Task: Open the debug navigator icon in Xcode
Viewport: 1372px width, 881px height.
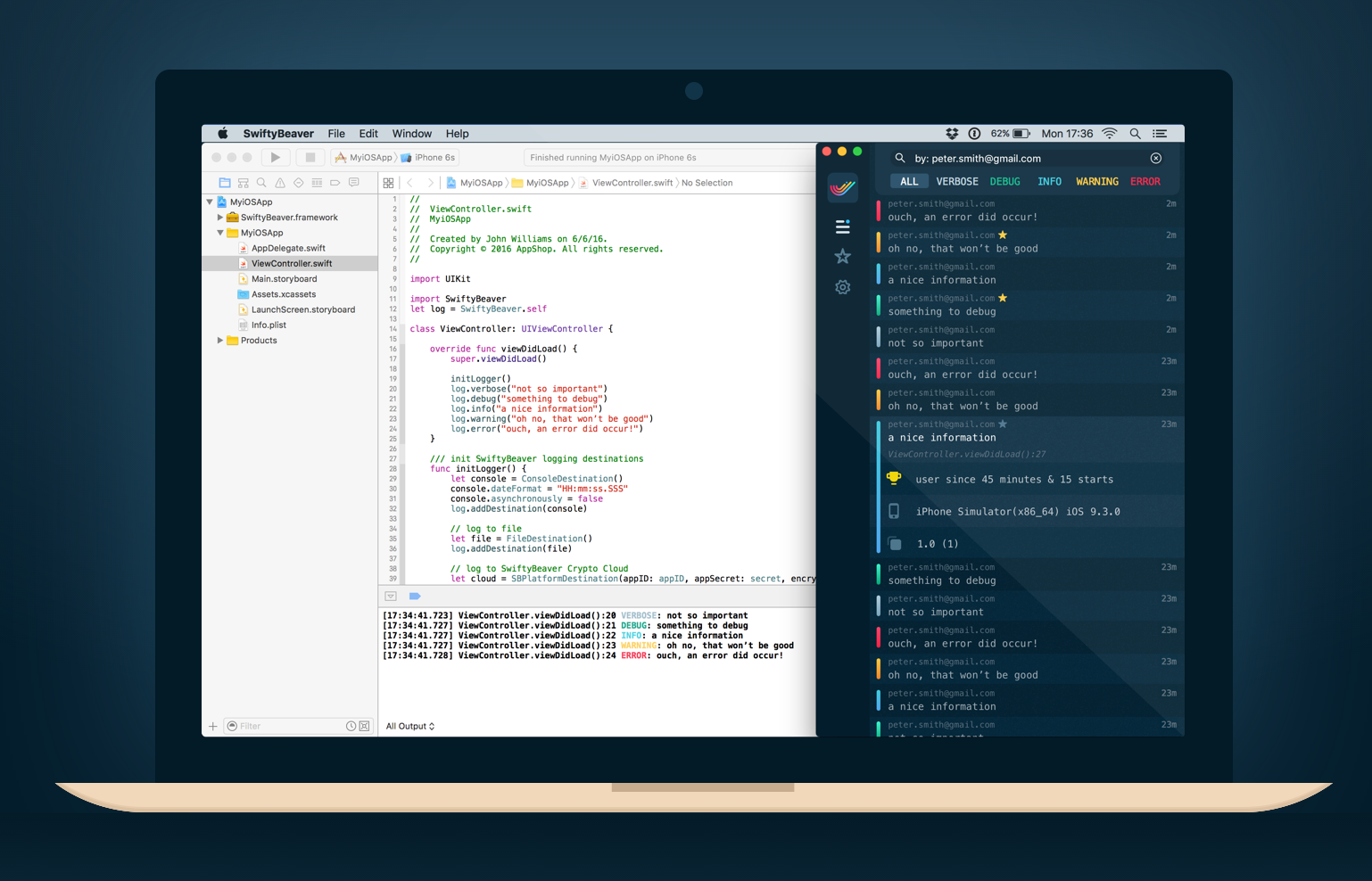Action: [317, 183]
